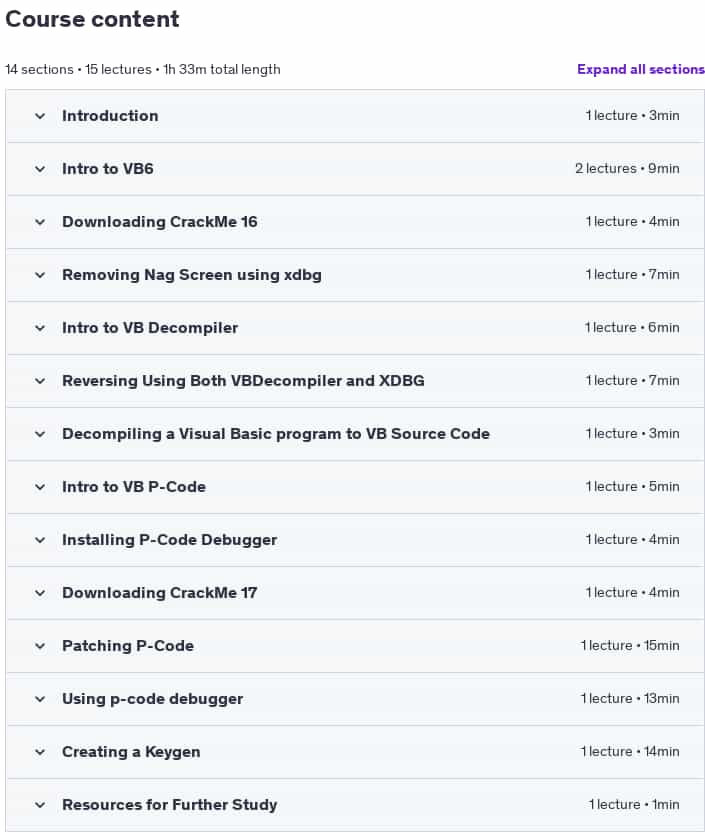Expand Patching P-Code chevron
The width and height of the screenshot is (705, 832).
point(40,646)
